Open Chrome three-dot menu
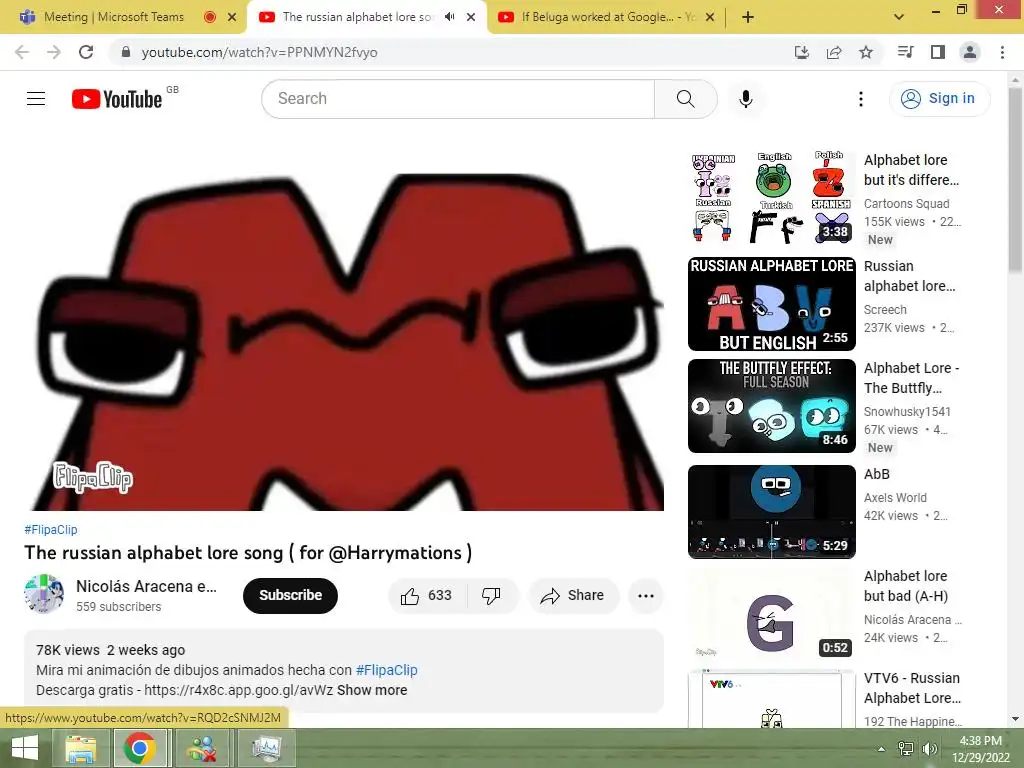The width and height of the screenshot is (1024, 768). click(1002, 52)
